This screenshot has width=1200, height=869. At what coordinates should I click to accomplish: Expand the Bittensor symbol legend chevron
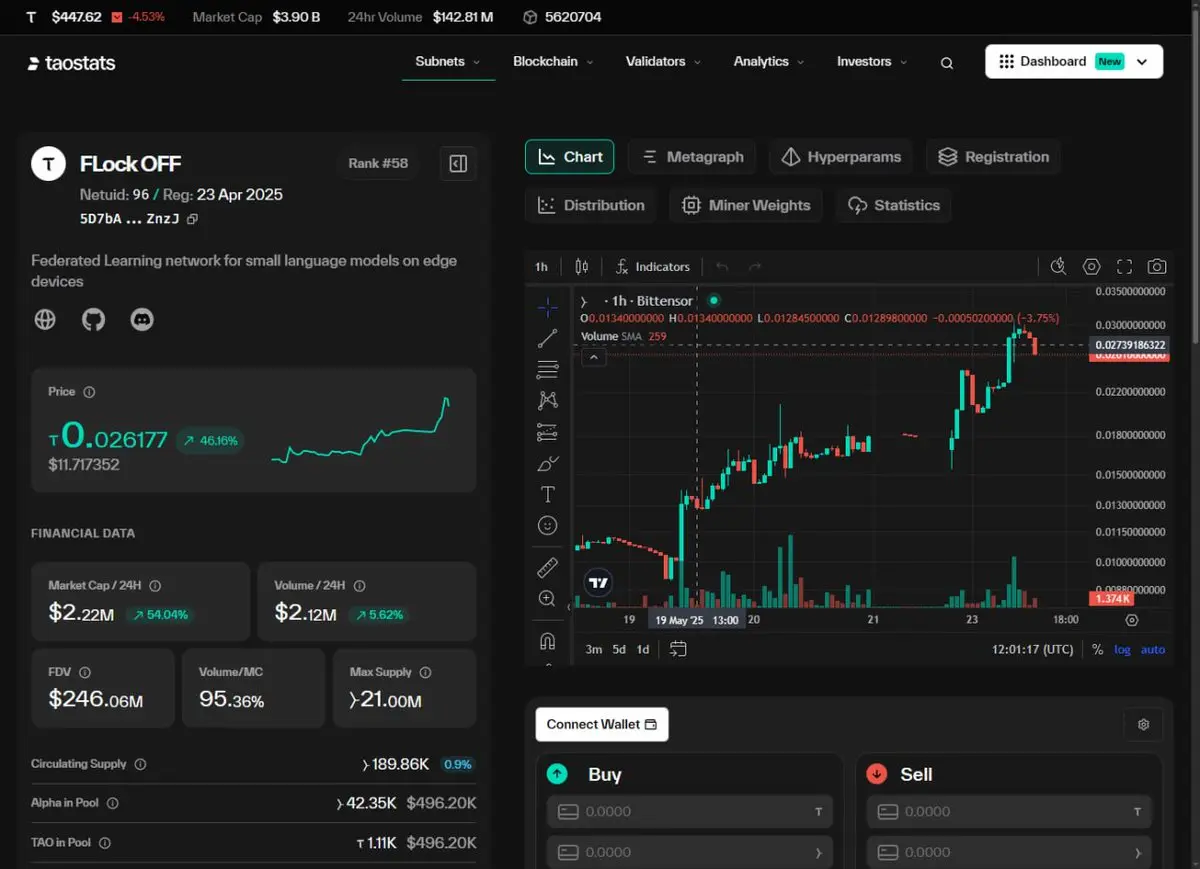pos(583,301)
